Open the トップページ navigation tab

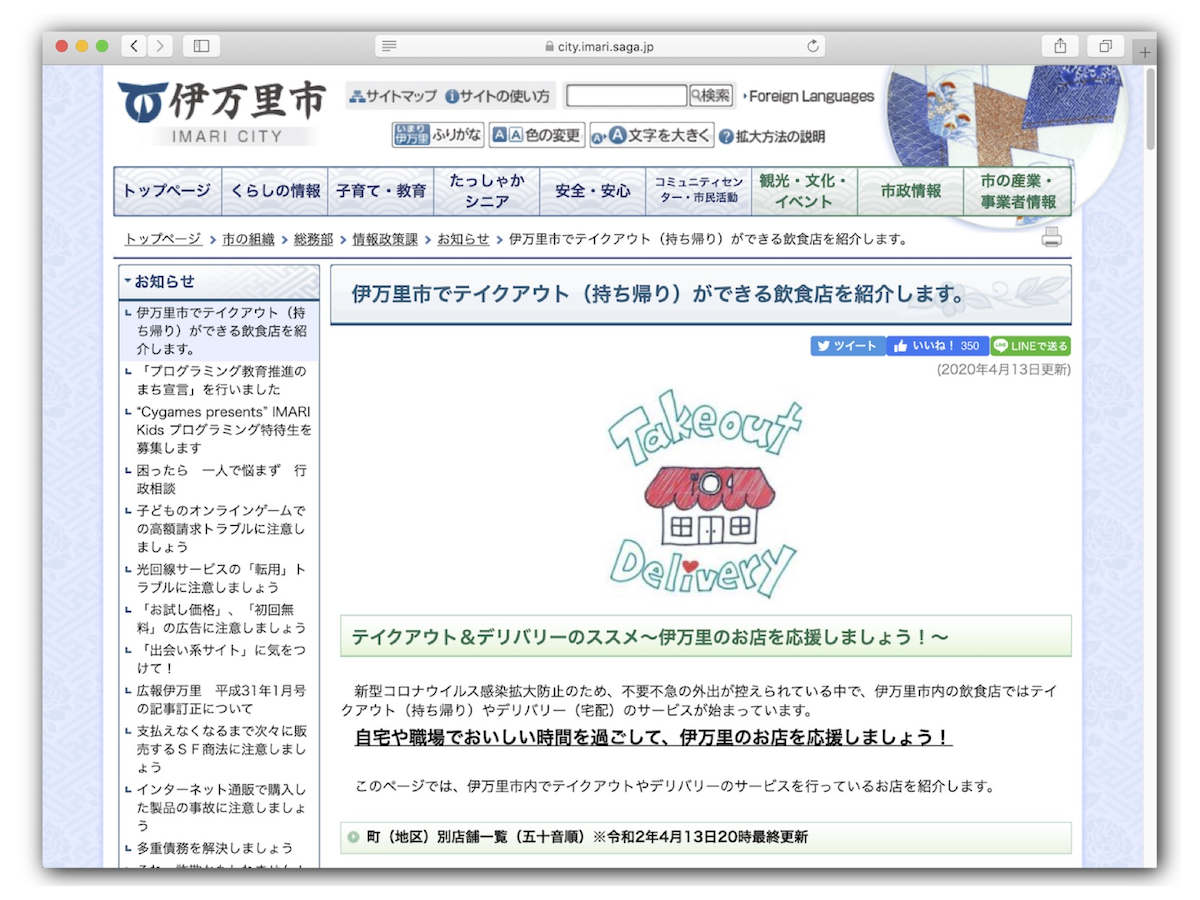pos(167,191)
